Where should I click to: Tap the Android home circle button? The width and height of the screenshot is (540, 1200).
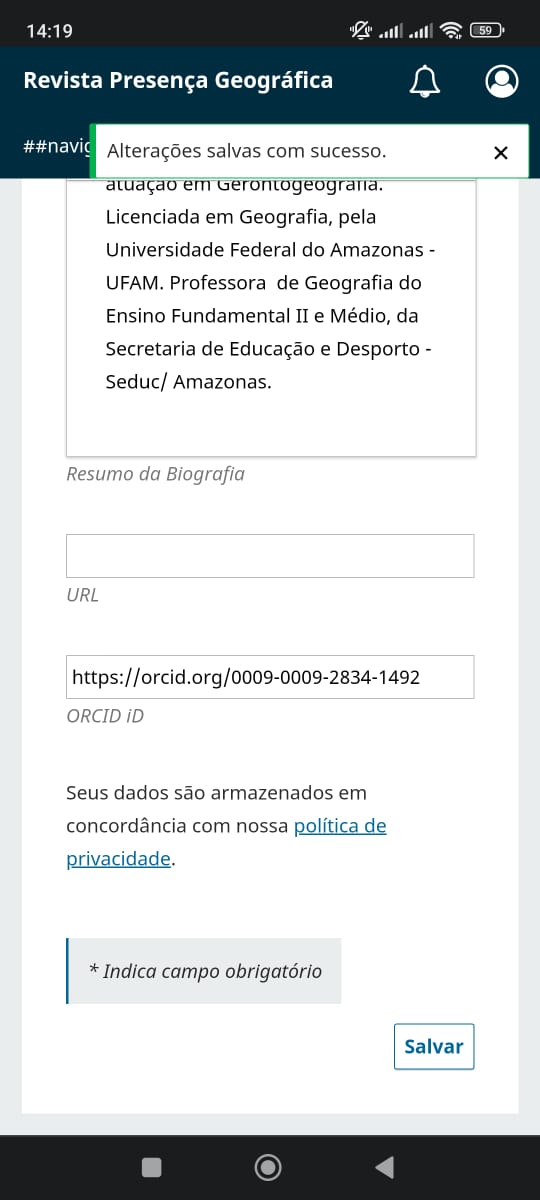(x=268, y=1167)
